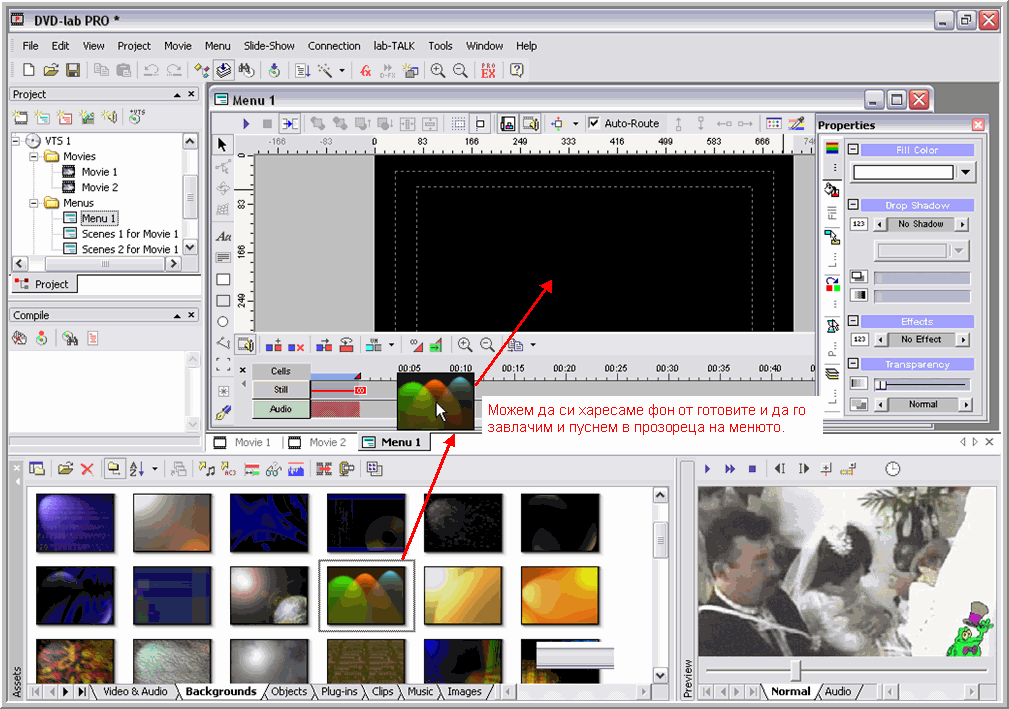Click the Zoom in magnifier in main toolbar
The height and width of the screenshot is (709, 1009).
(x=438, y=70)
